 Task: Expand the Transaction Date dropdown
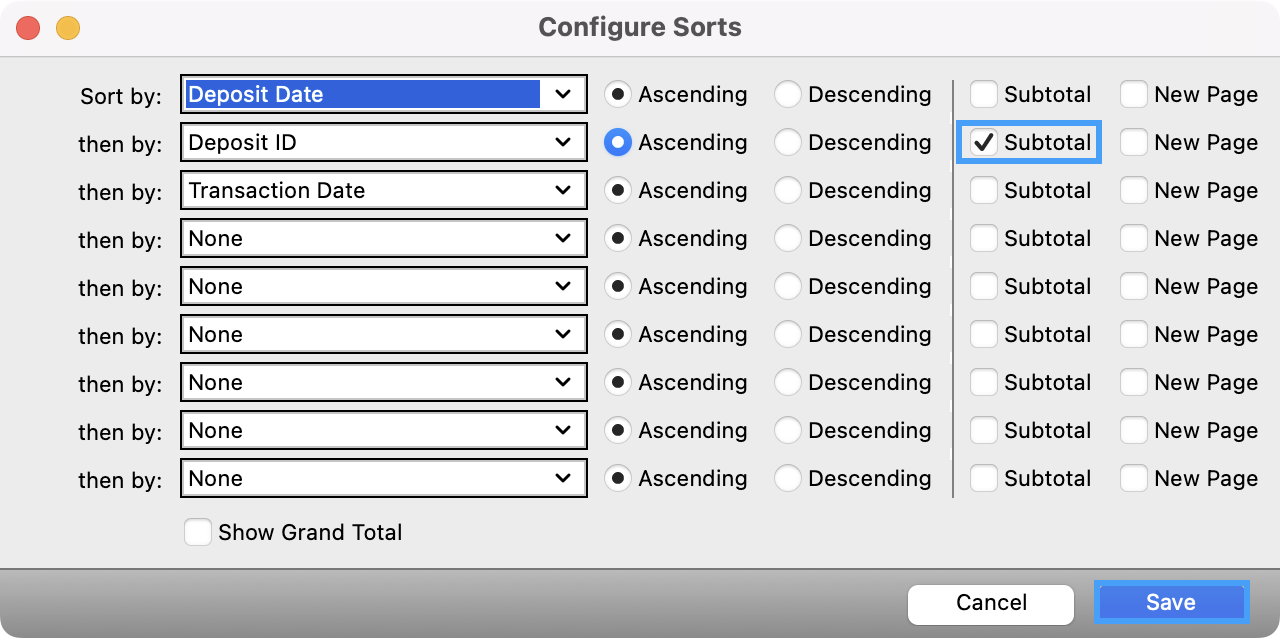pos(383,190)
